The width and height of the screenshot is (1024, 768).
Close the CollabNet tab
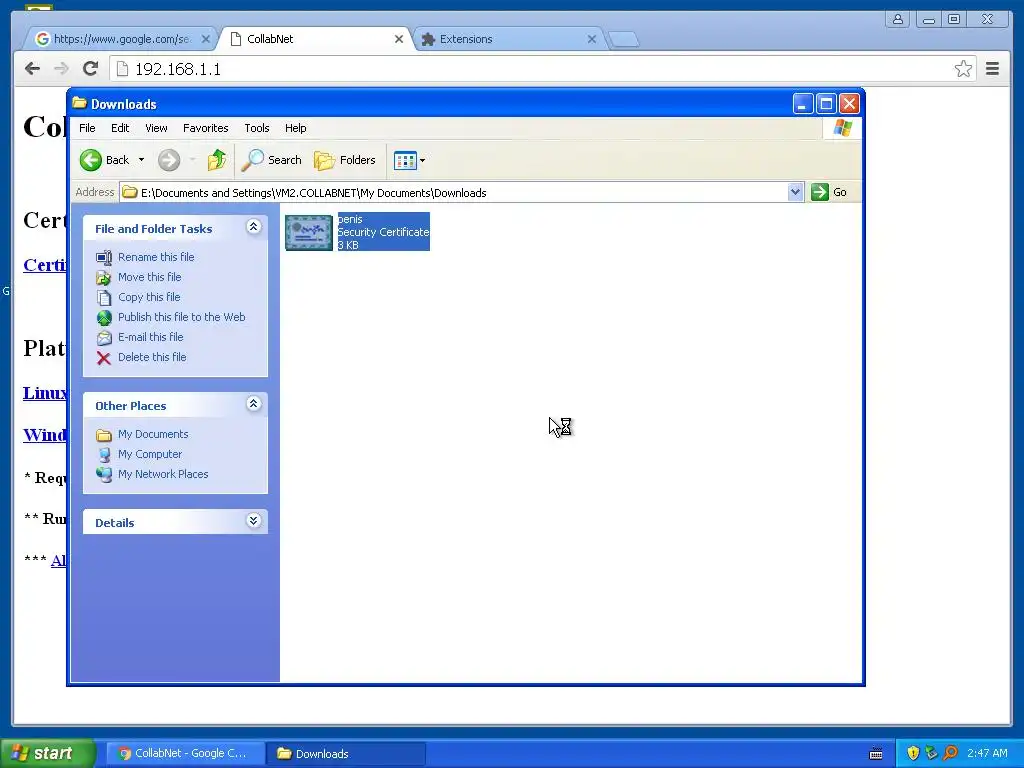(x=399, y=39)
